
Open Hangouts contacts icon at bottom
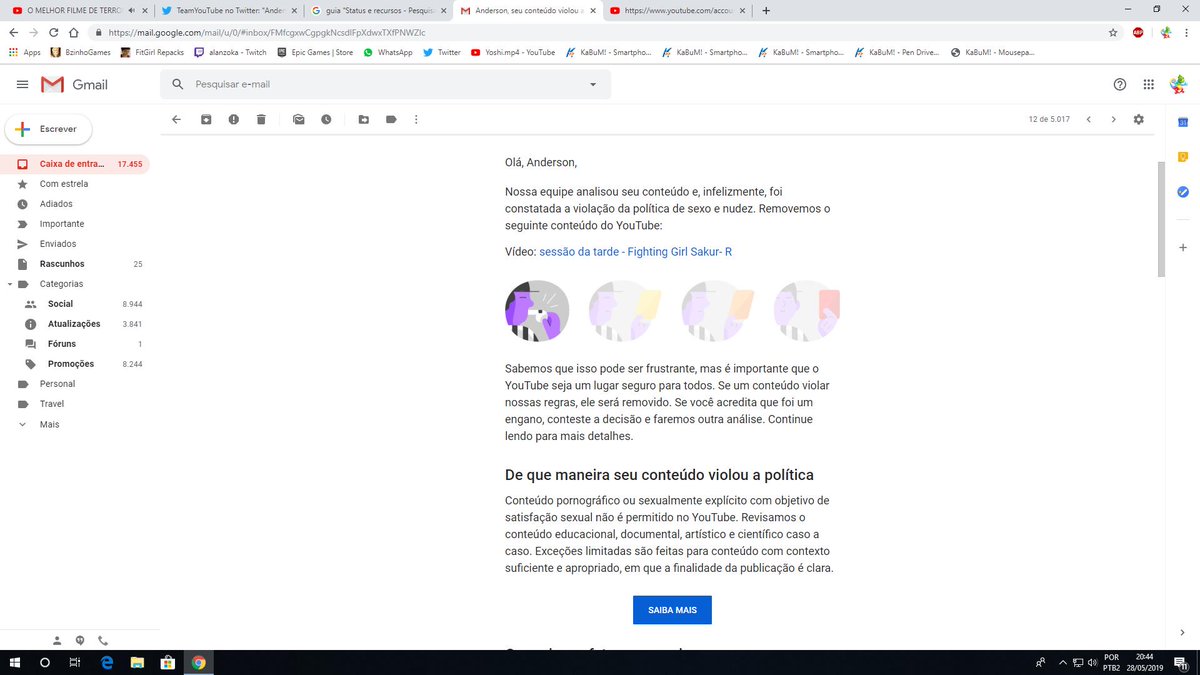57,640
